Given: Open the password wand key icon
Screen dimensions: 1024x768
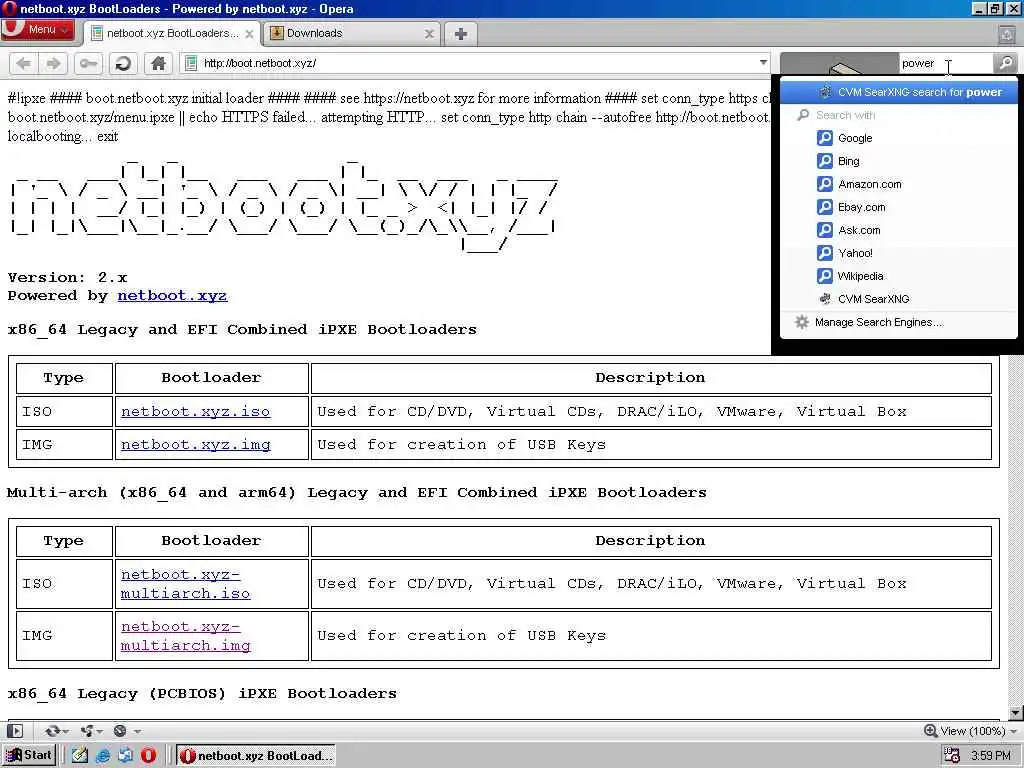Looking at the screenshot, I should (88, 63).
